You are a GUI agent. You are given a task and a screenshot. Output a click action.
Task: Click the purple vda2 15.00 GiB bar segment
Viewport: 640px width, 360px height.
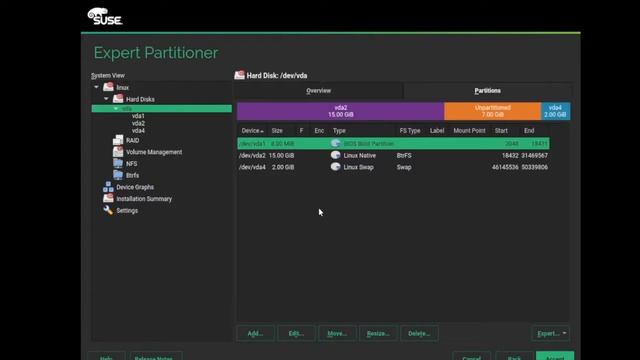point(340,111)
